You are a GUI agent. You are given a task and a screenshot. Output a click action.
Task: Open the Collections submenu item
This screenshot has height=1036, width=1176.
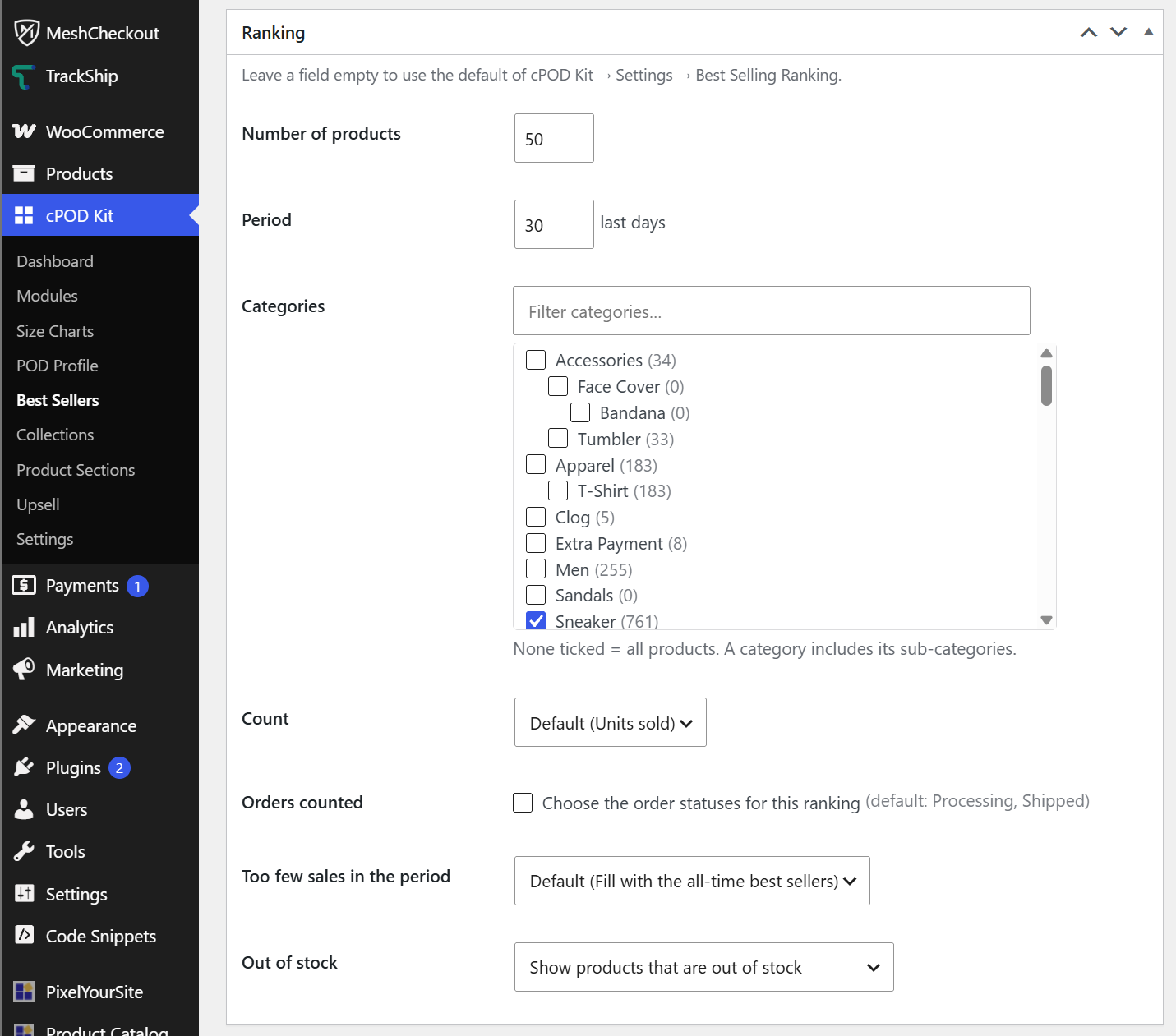pos(55,435)
